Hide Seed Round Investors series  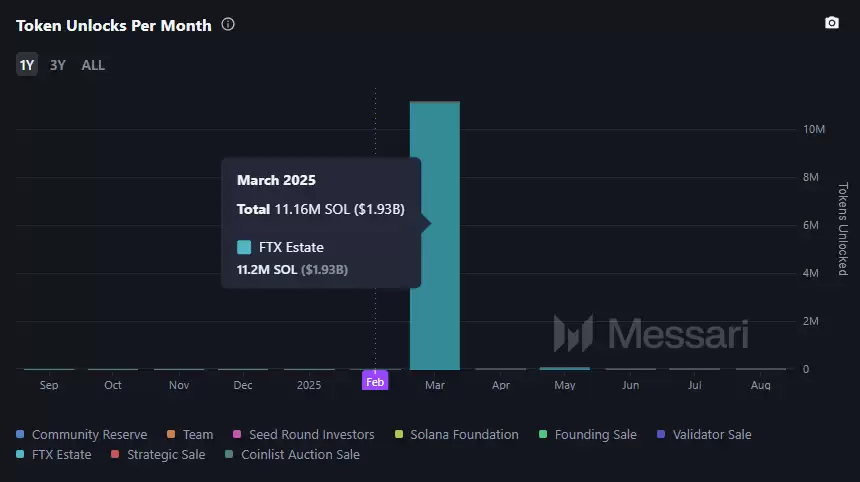(304, 434)
